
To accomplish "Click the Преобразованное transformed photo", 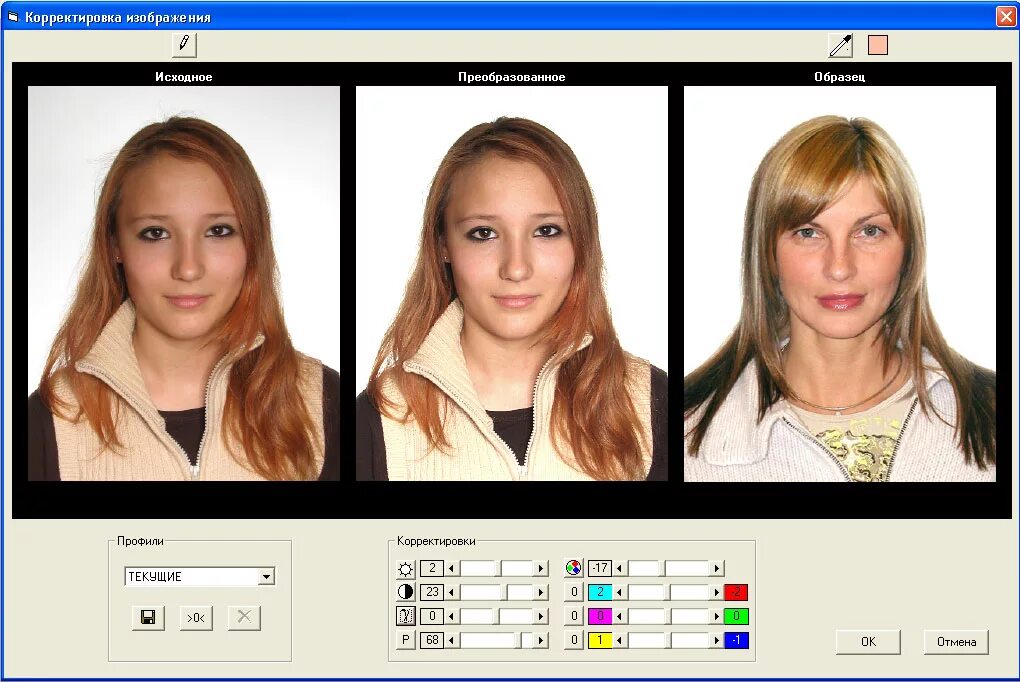I will [511, 284].
